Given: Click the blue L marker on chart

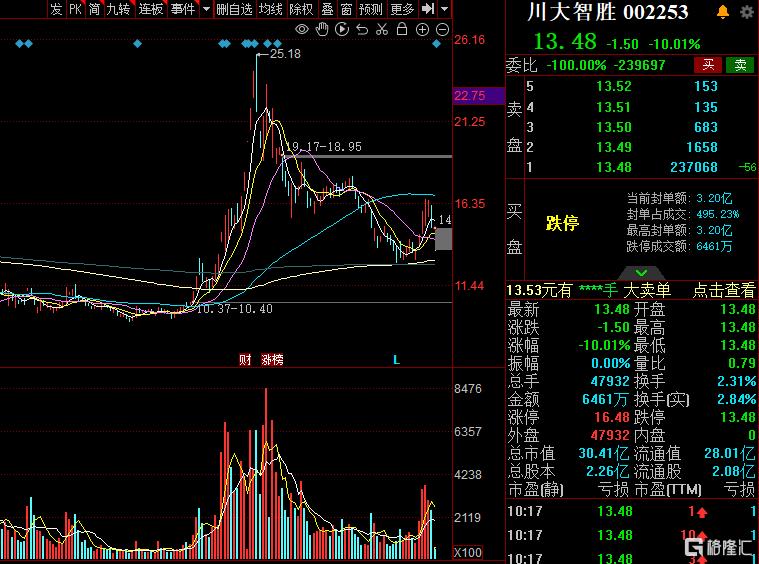Looking at the screenshot, I should (396, 360).
